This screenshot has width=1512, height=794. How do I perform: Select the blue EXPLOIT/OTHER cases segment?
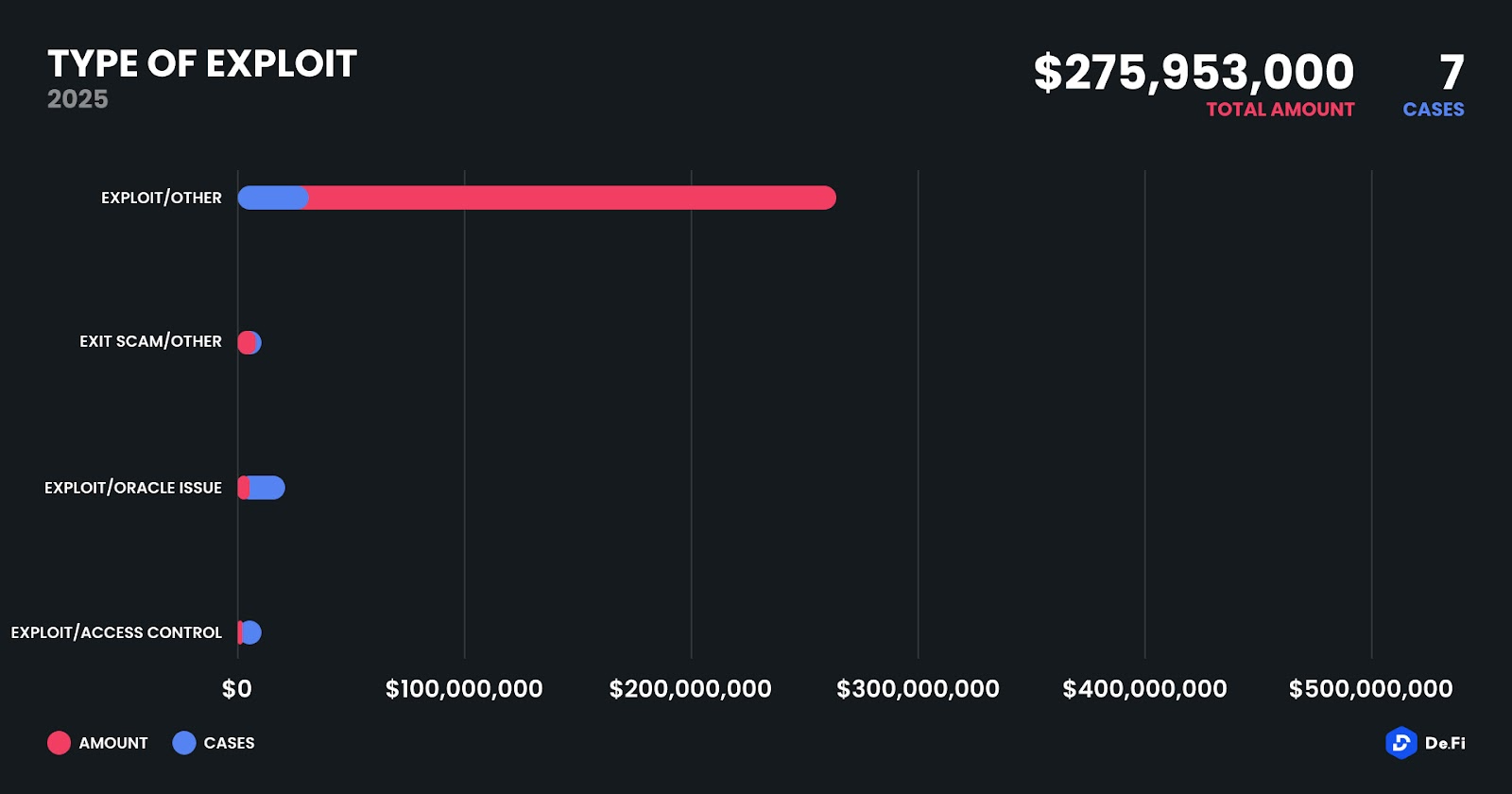point(272,198)
